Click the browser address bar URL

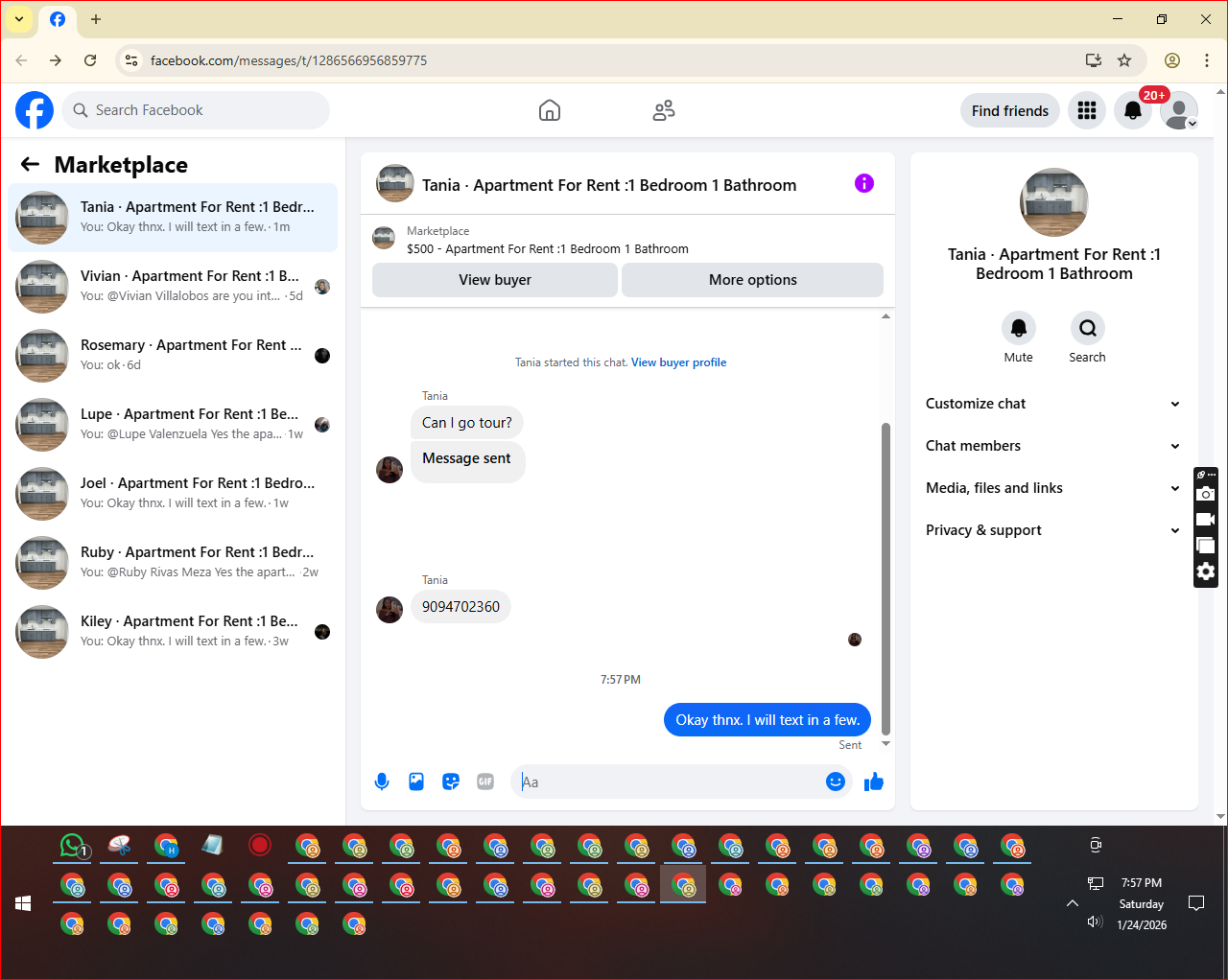[x=289, y=60]
